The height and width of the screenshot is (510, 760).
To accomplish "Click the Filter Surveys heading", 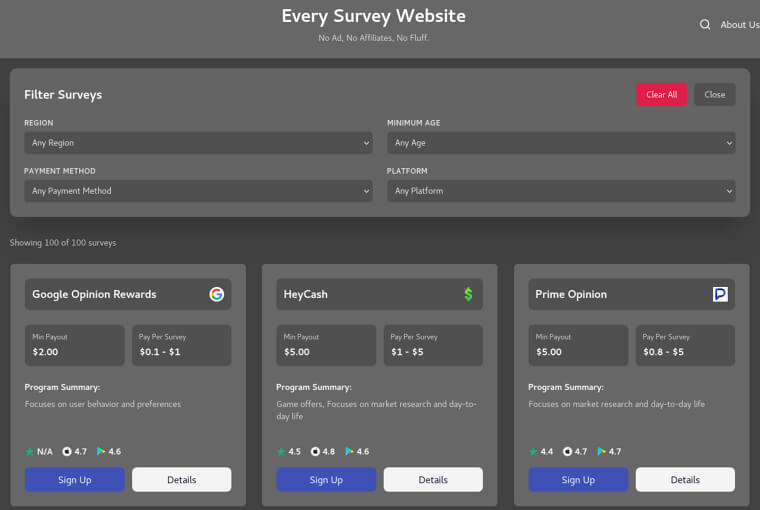I will pos(63,95).
